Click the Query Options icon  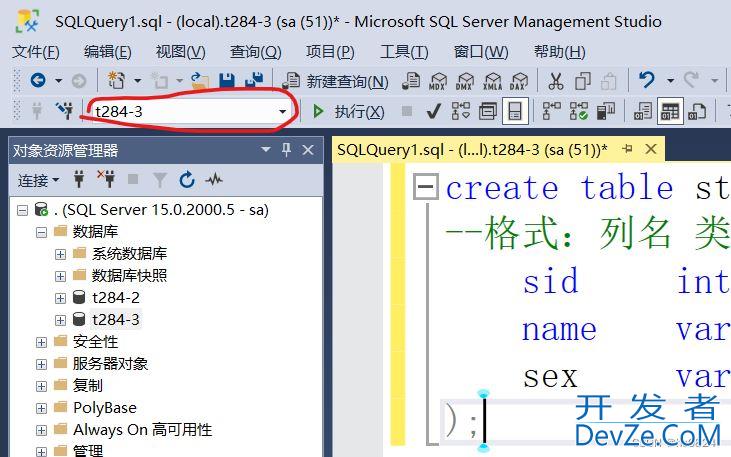(488, 111)
